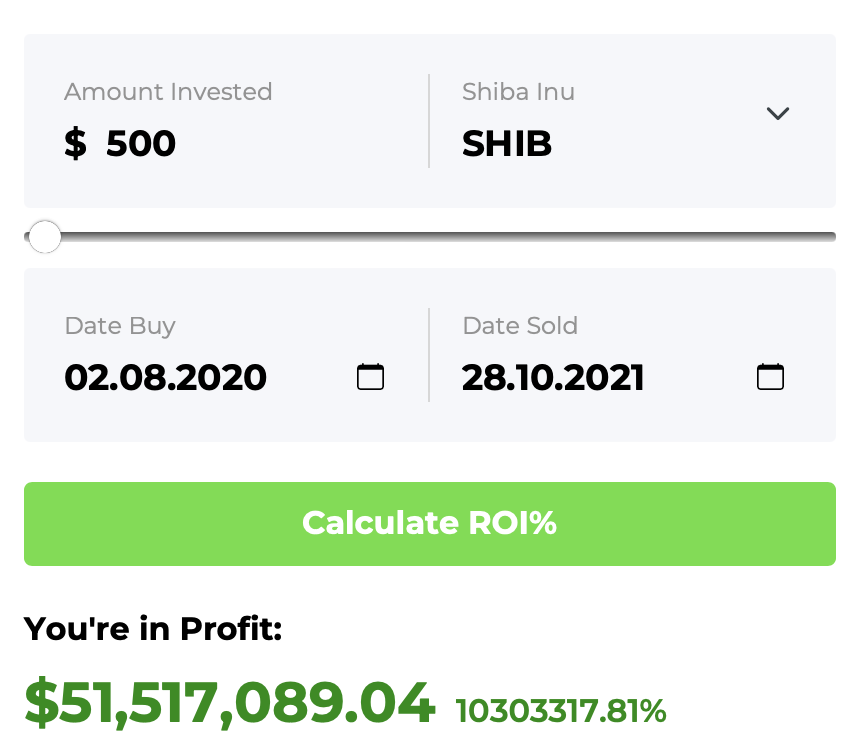Image resolution: width=864 pixels, height=754 pixels.
Task: Click the Shiba Inu label
Action: (518, 91)
